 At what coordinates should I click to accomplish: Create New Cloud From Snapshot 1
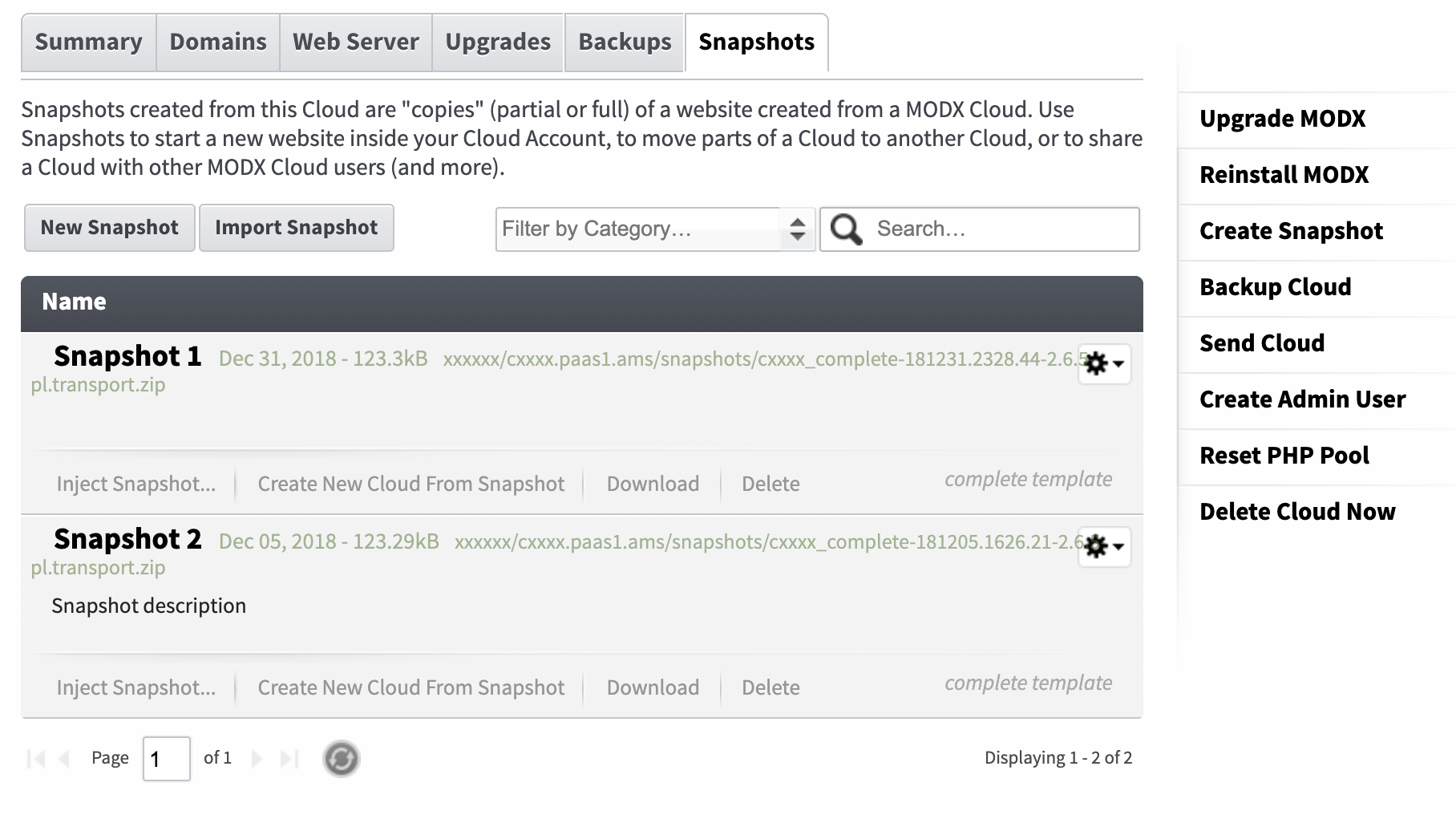411,484
